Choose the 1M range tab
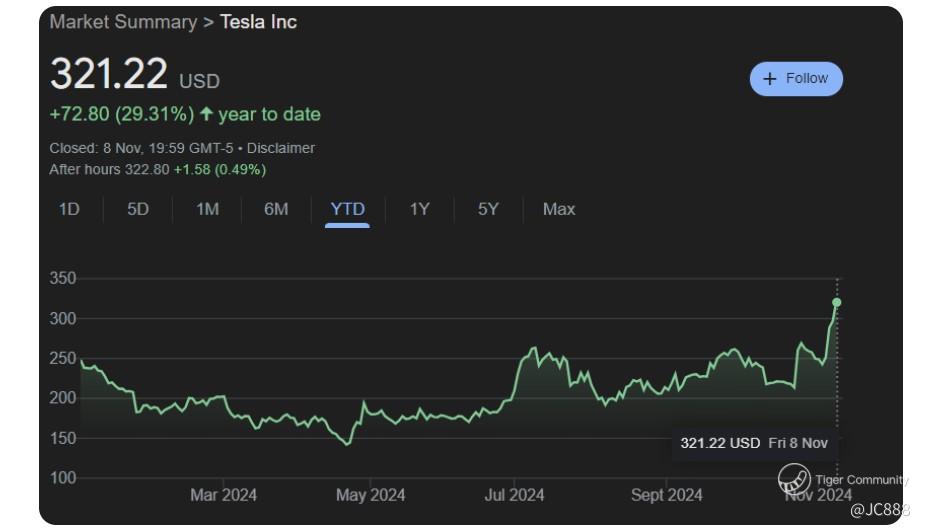The image size is (928, 531). coord(207,209)
